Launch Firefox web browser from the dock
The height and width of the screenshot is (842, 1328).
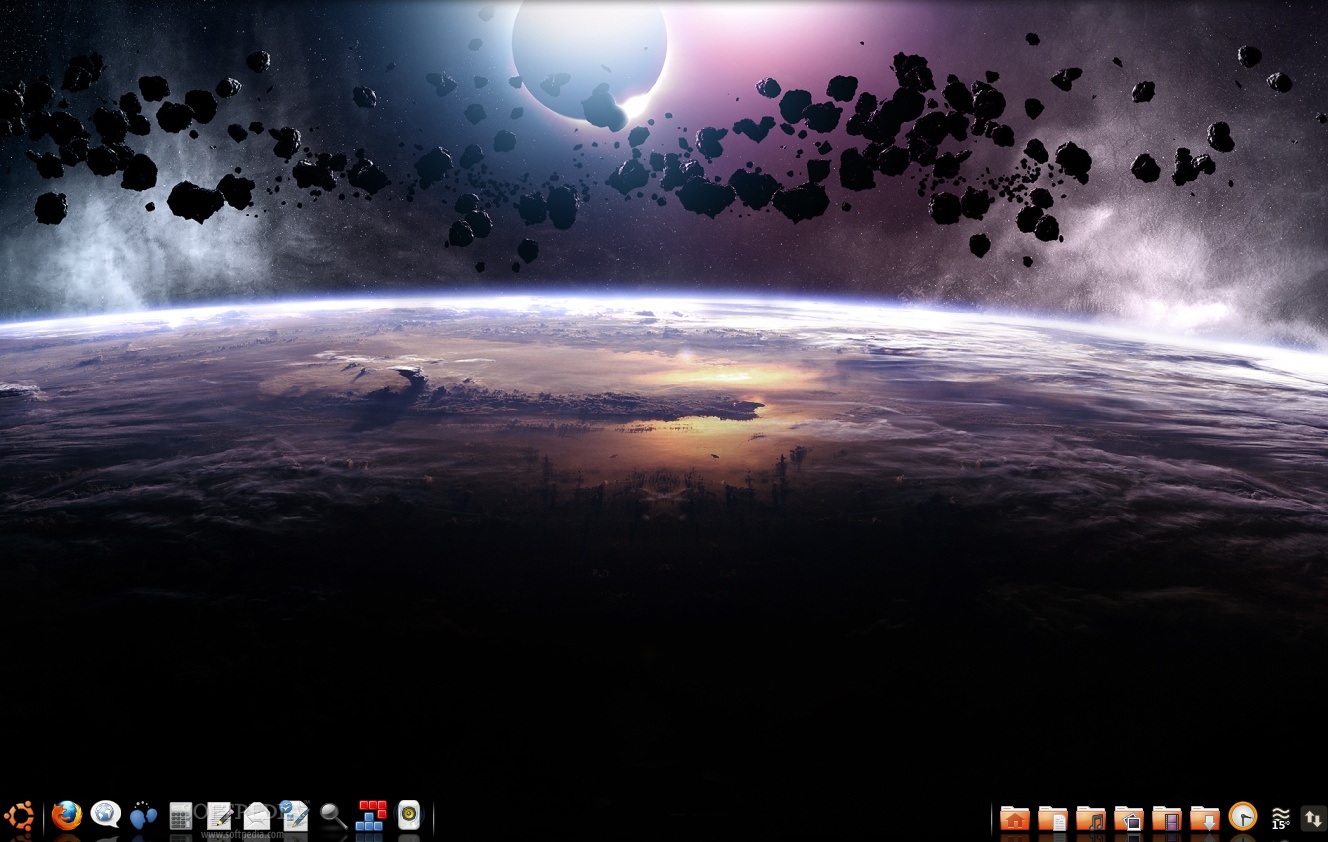(x=67, y=816)
